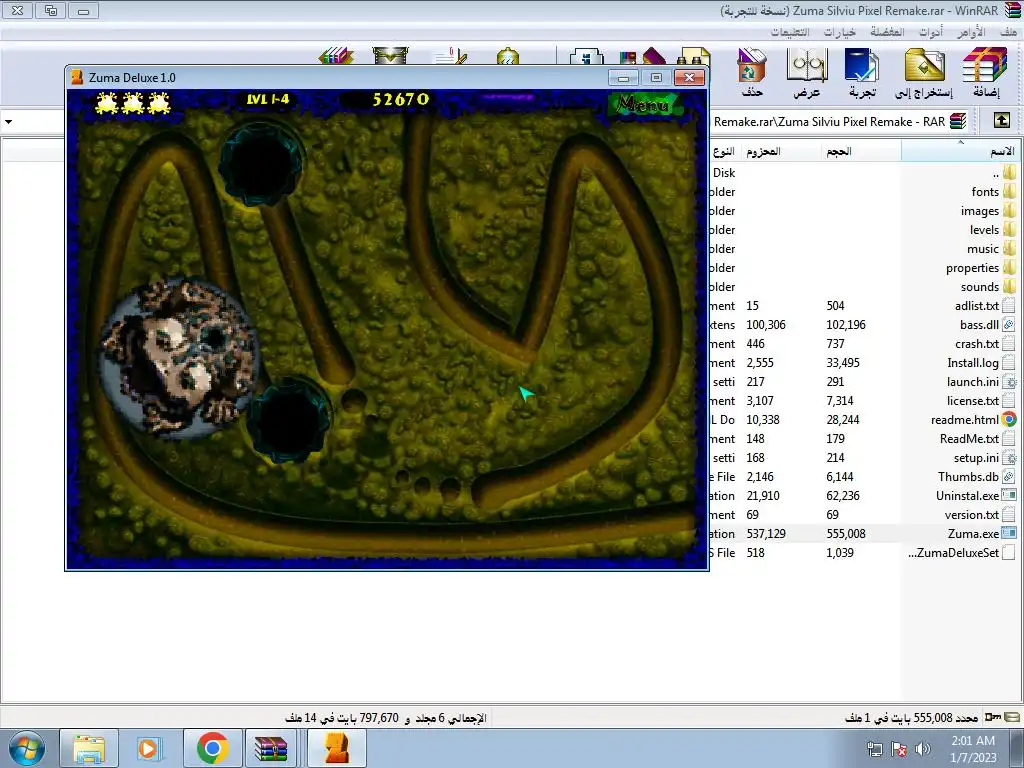
Task: Open the Windows Start menu
Action: pos(27,748)
